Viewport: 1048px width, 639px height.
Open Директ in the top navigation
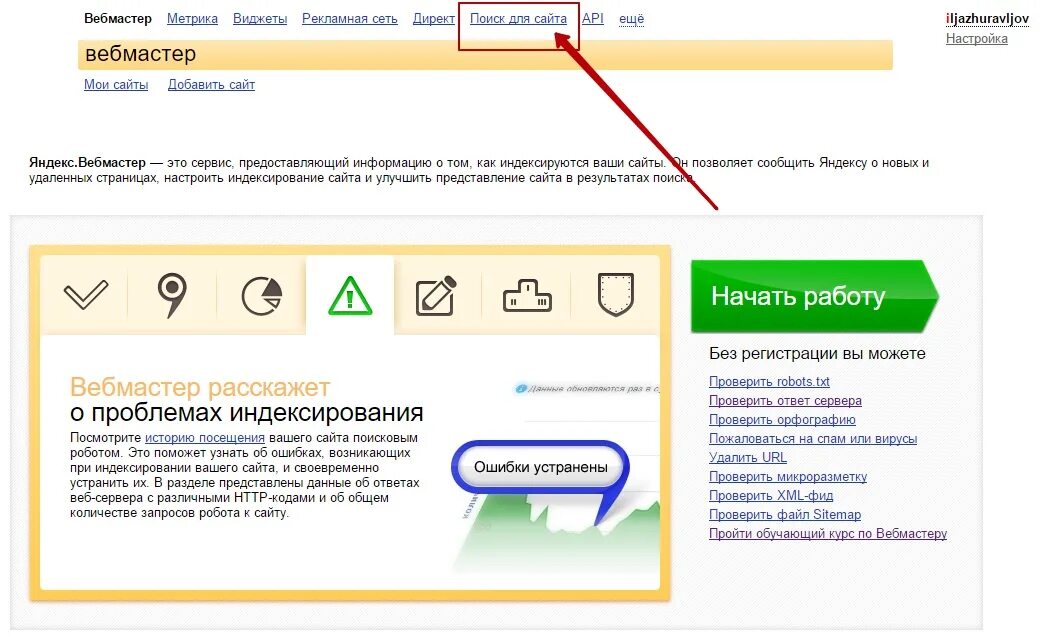[434, 19]
